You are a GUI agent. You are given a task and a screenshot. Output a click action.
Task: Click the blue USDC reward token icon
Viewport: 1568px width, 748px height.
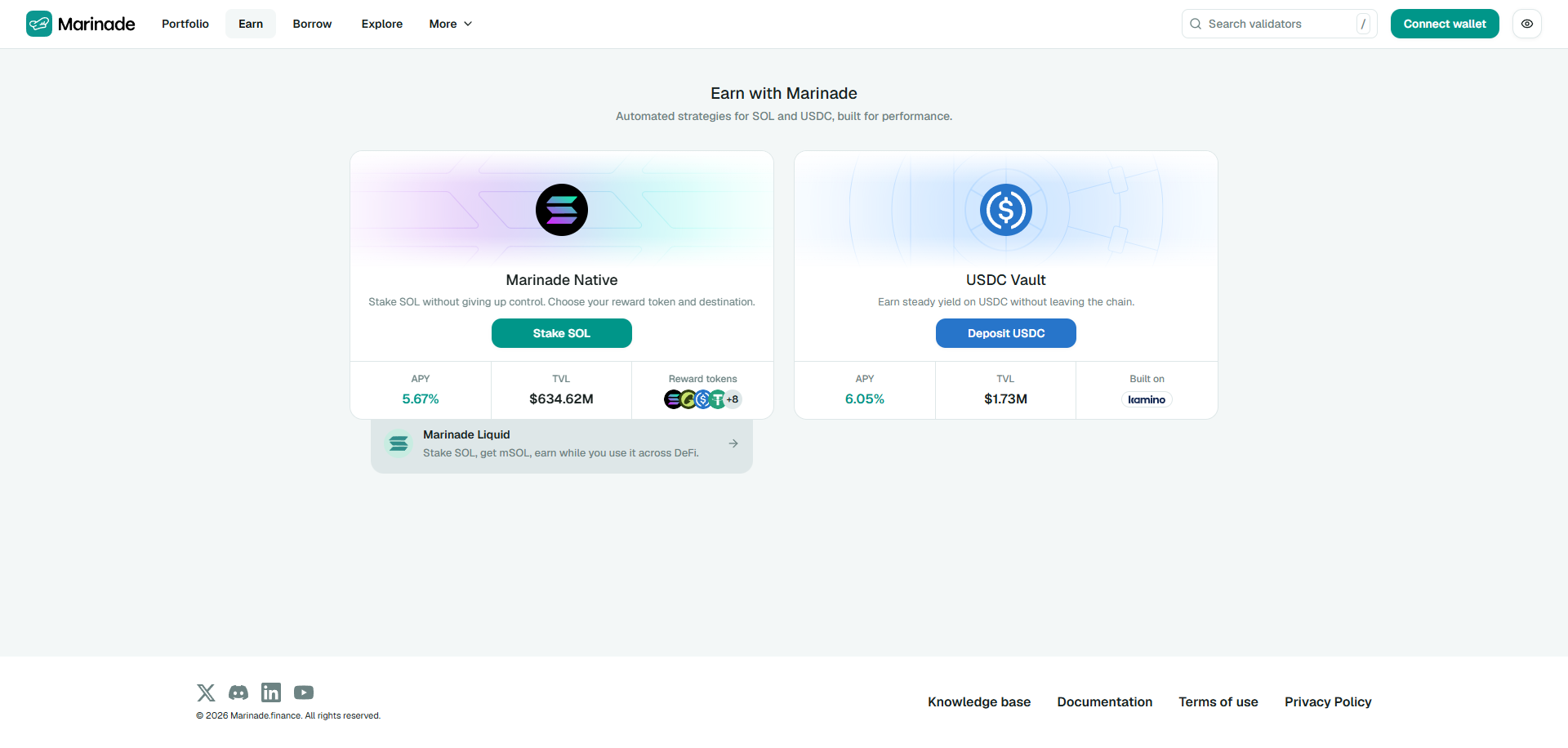pos(703,399)
